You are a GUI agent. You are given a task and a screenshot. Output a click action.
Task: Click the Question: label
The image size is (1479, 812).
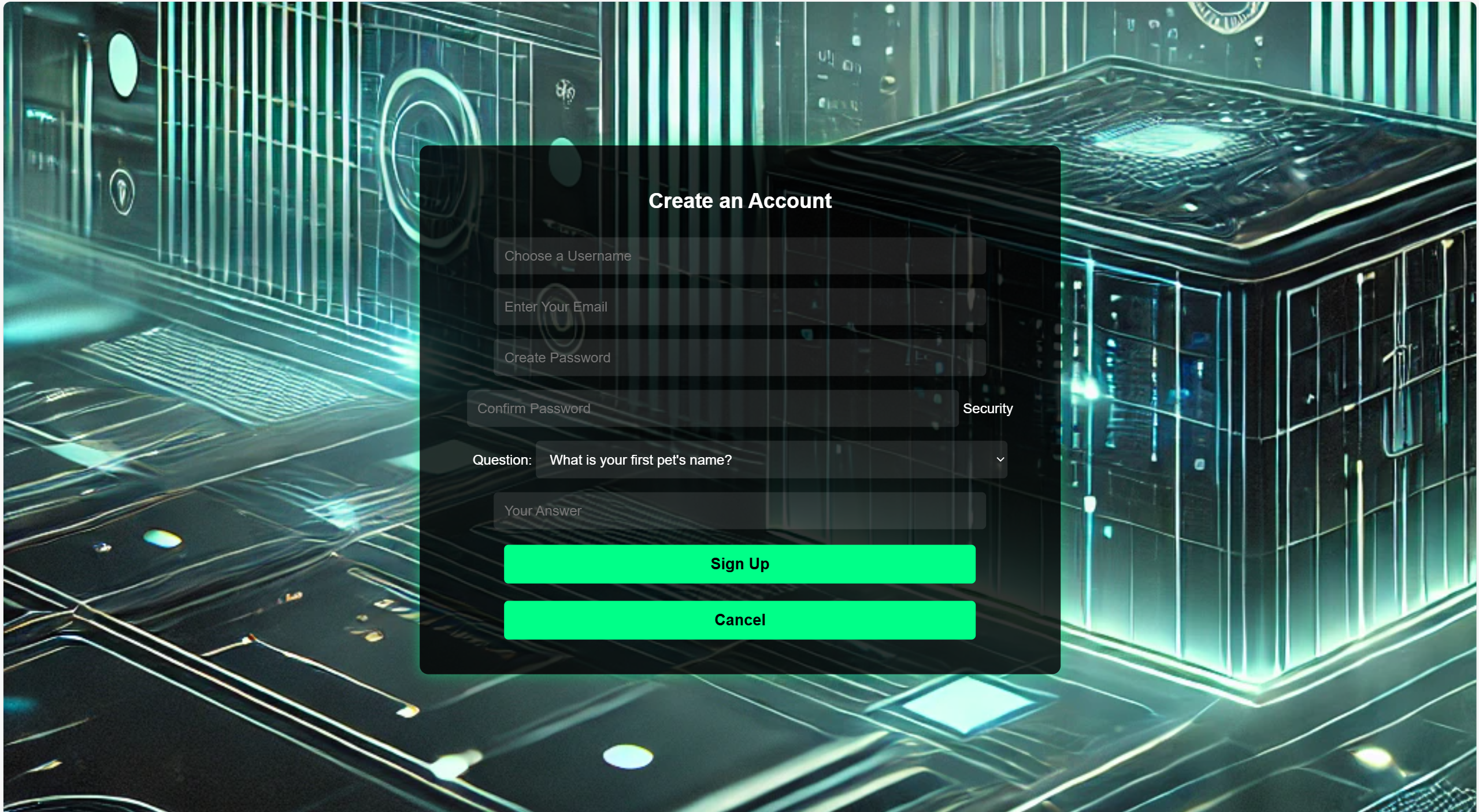point(502,460)
